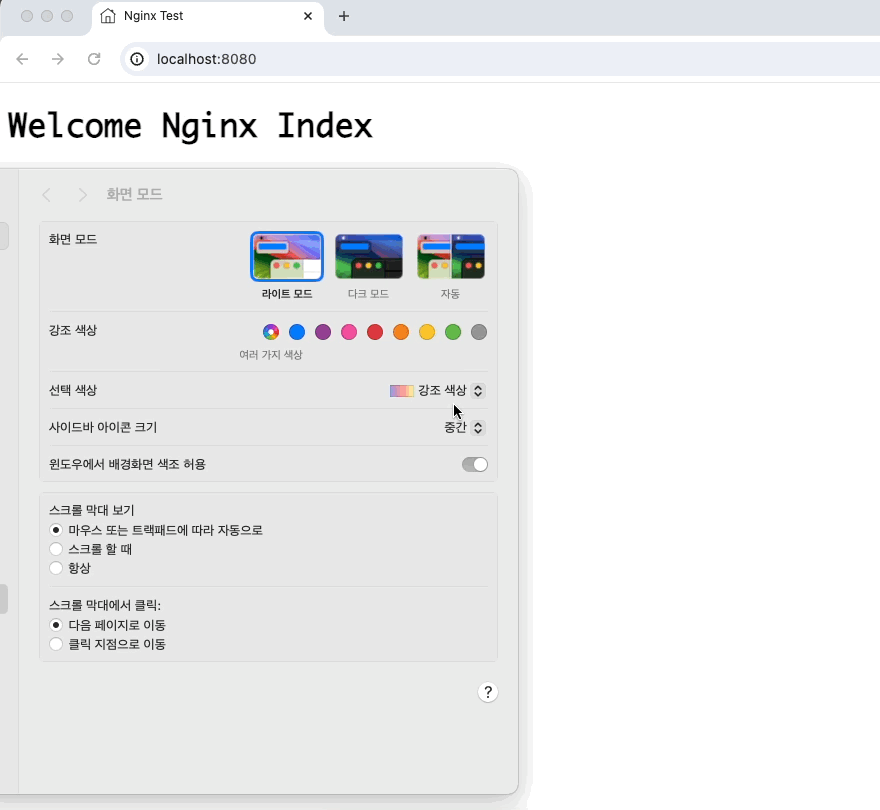The height and width of the screenshot is (810, 880).
Task: Choose purple accent color swatch
Action: [x=323, y=332]
